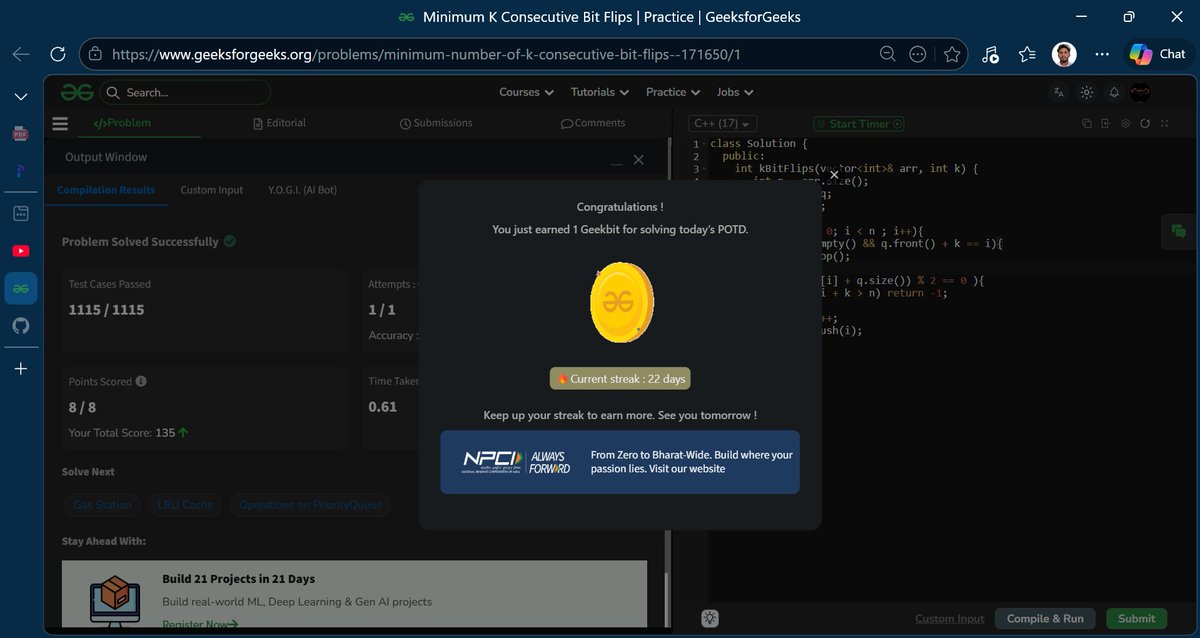Open YouTube from the sidebar tab
Viewport: 1200px width, 638px height.
21,251
